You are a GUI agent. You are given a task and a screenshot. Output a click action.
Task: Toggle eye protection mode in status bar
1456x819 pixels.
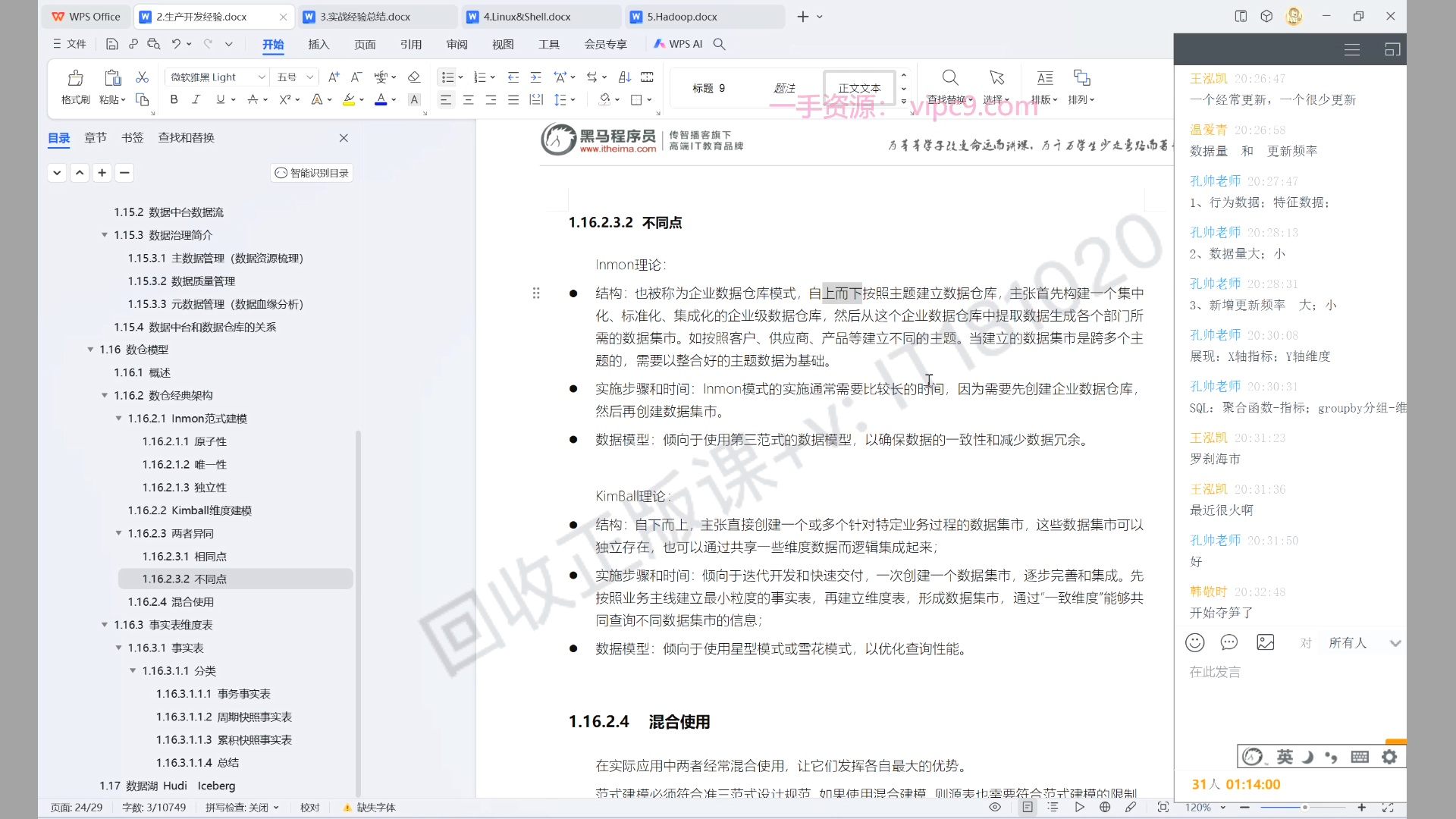point(995,807)
